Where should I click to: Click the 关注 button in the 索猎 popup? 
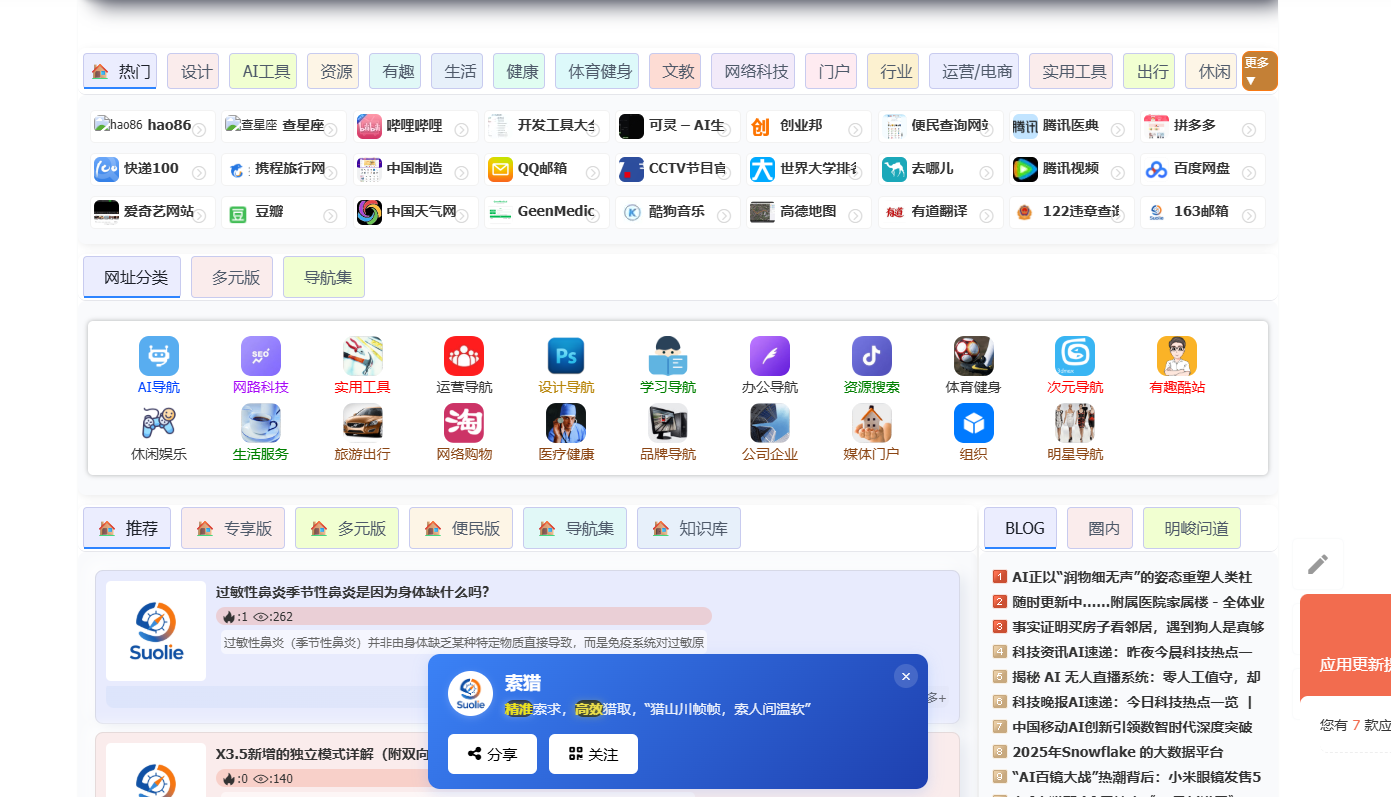pyautogui.click(x=593, y=754)
